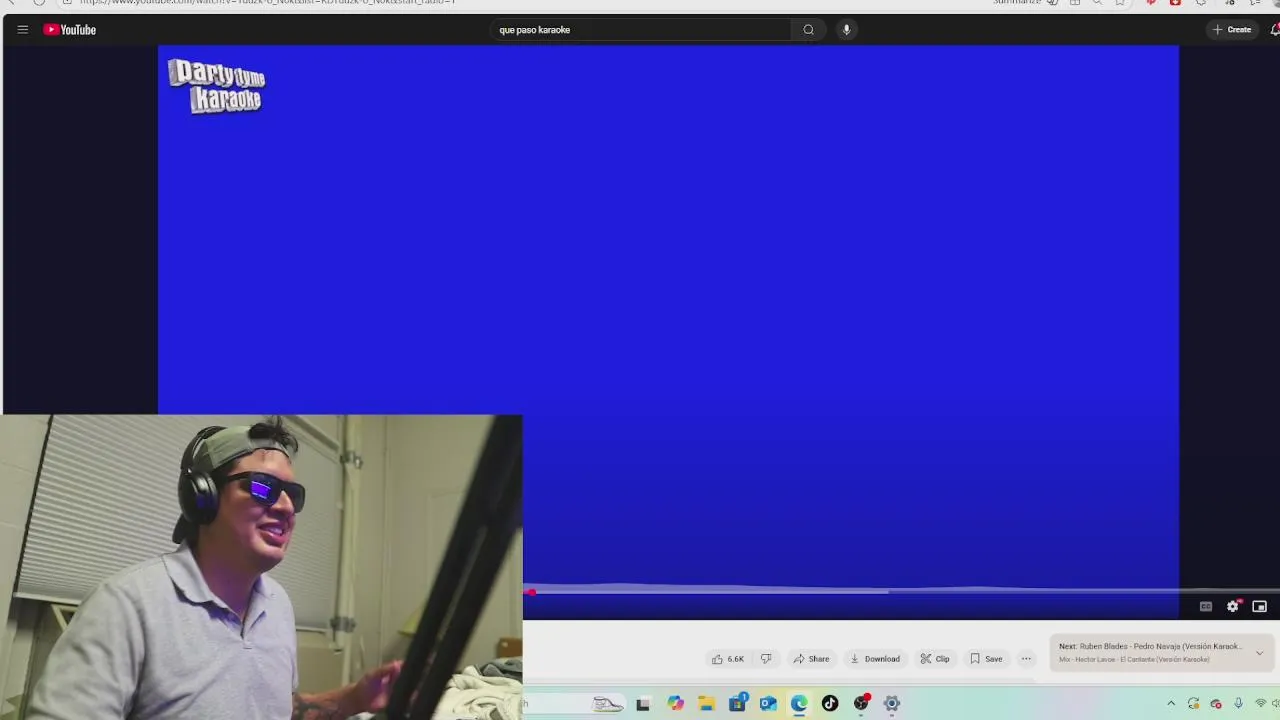This screenshot has width=1280, height=720.
Task: Dislike the video with thumbs-down
Action: 766,659
